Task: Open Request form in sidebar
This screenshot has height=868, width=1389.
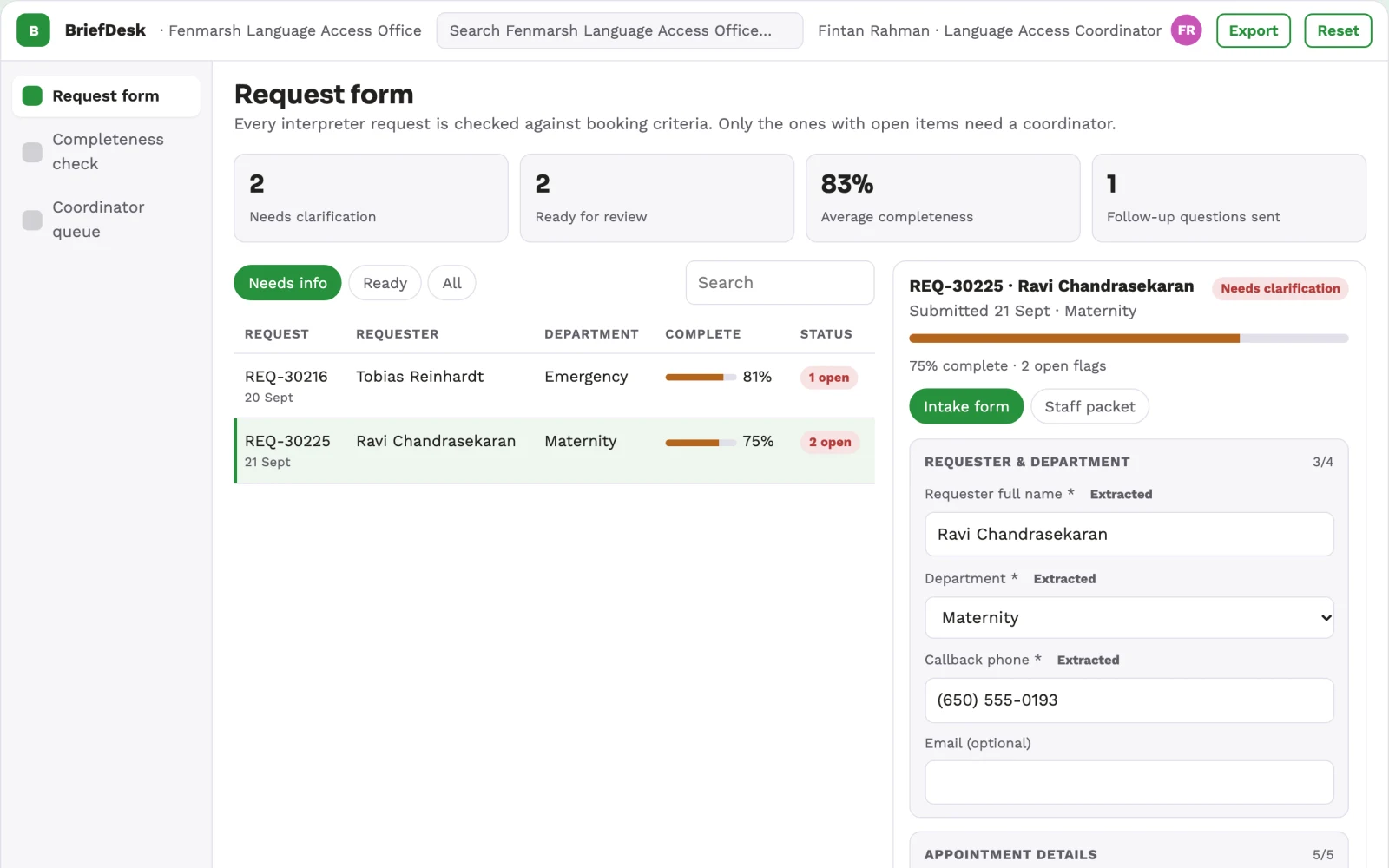Action: 106,95
